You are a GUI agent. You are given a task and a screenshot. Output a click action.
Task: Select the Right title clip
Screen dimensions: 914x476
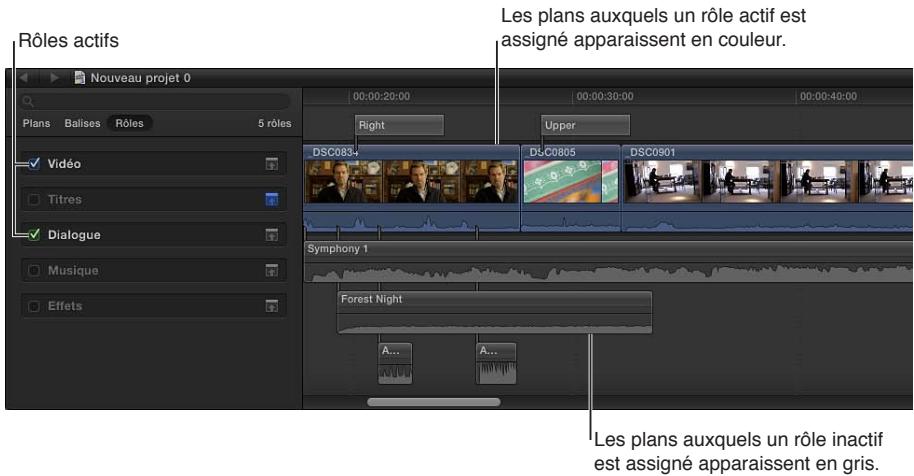[399, 125]
